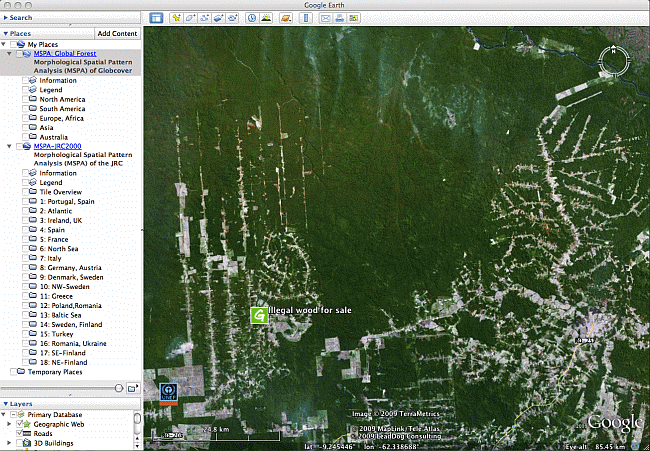The image size is (650, 451).
Task: Click the Add Path tool icon
Action: (x=204, y=18)
